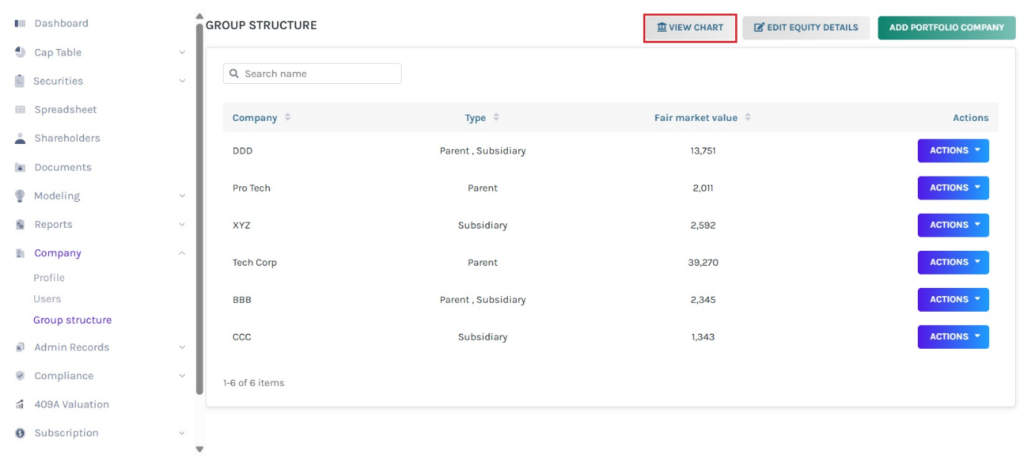The image size is (1024, 463).
Task: Click the Cap Table pie chart icon
Action: (20, 52)
